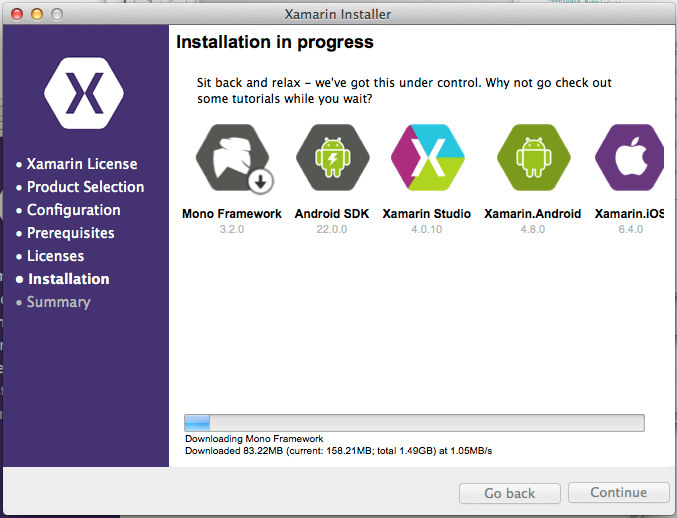Click the 'Installation in progress' heading
Image resolution: width=677 pixels, height=518 pixels.
pyautogui.click(x=275, y=42)
